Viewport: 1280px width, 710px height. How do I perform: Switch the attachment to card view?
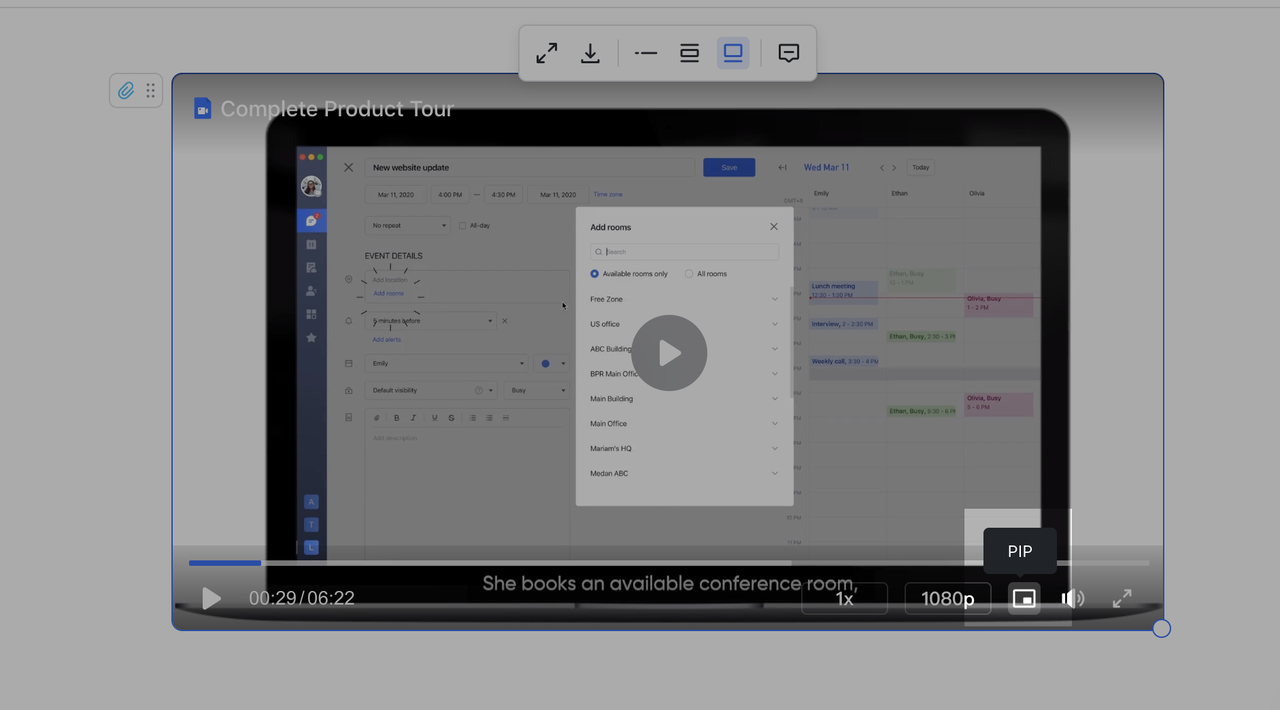[x=689, y=54]
